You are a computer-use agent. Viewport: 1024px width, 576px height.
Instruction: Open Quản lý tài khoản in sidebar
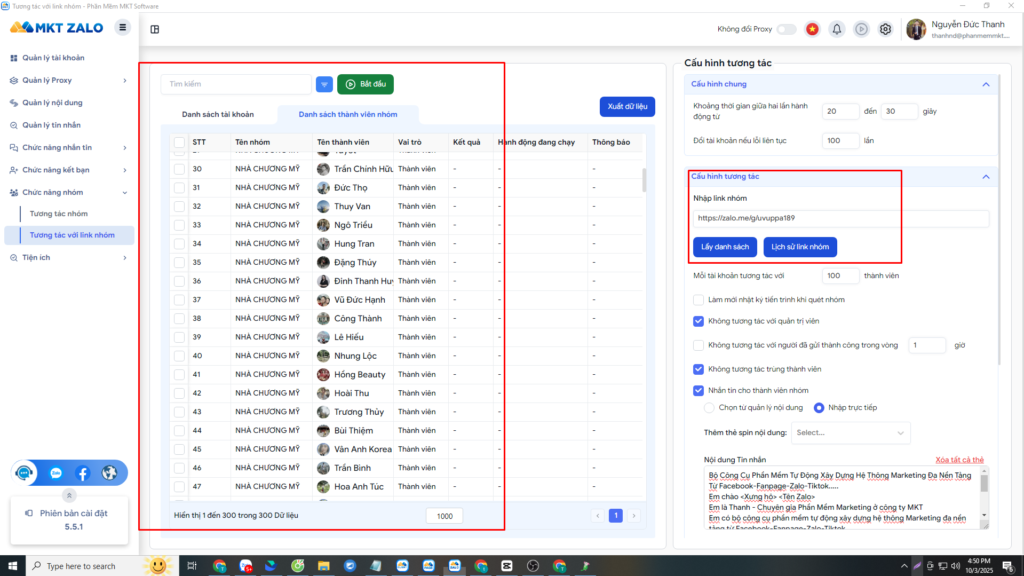point(53,58)
